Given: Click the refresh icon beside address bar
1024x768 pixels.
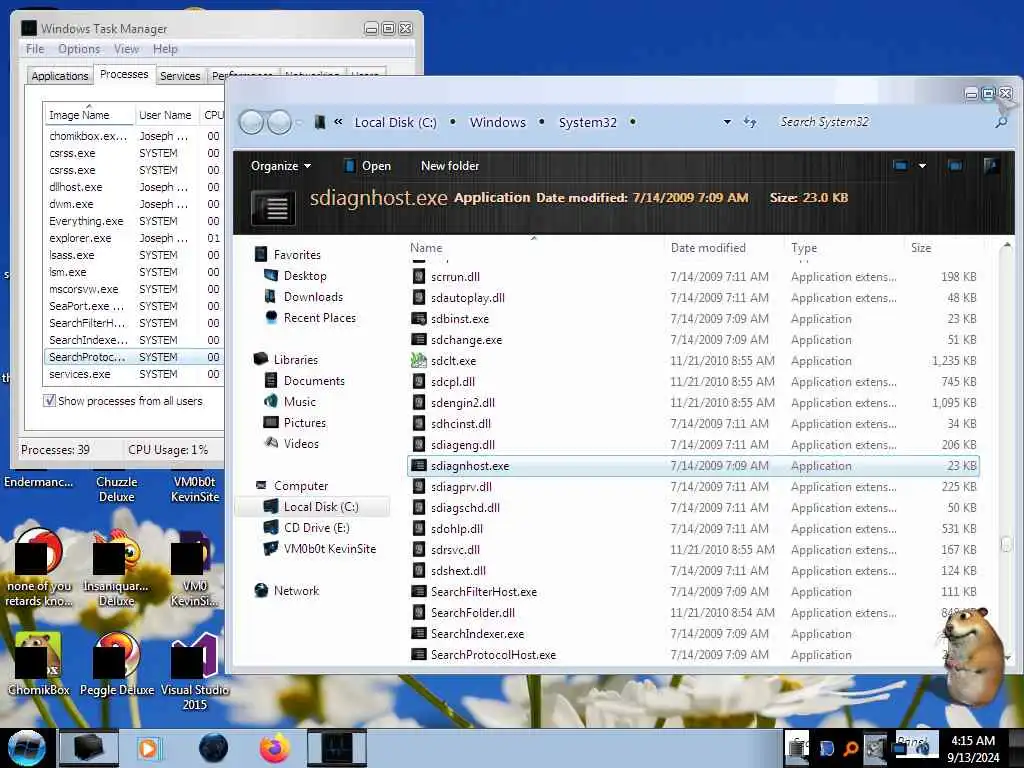Looking at the screenshot, I should [x=750, y=122].
